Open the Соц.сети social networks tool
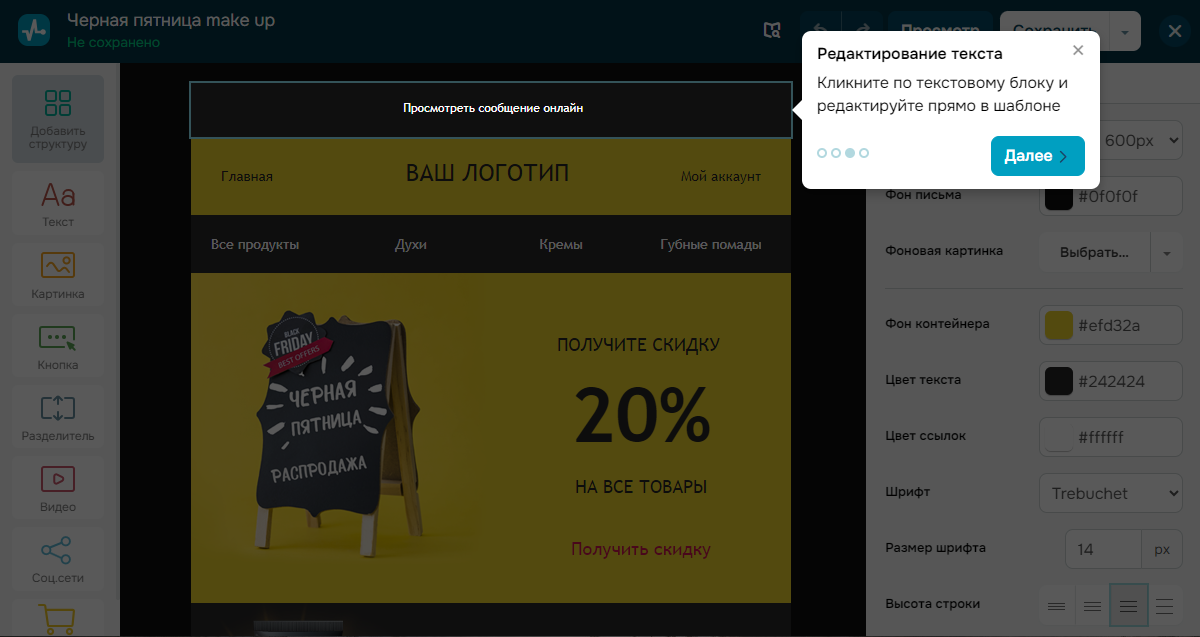 tap(57, 558)
